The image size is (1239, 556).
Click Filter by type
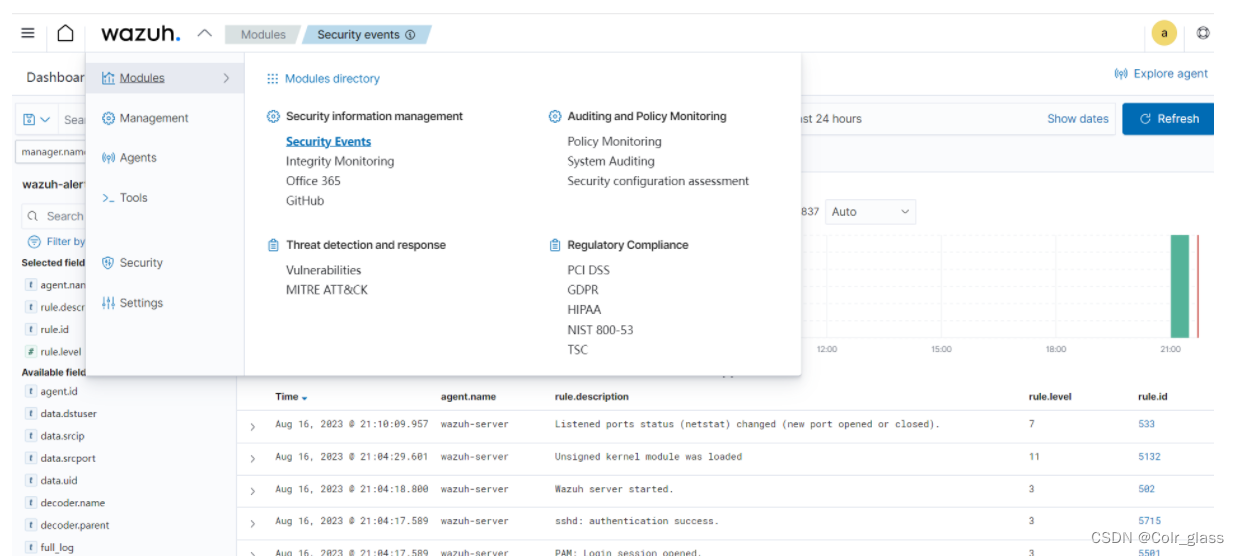pyautogui.click(x=57, y=241)
